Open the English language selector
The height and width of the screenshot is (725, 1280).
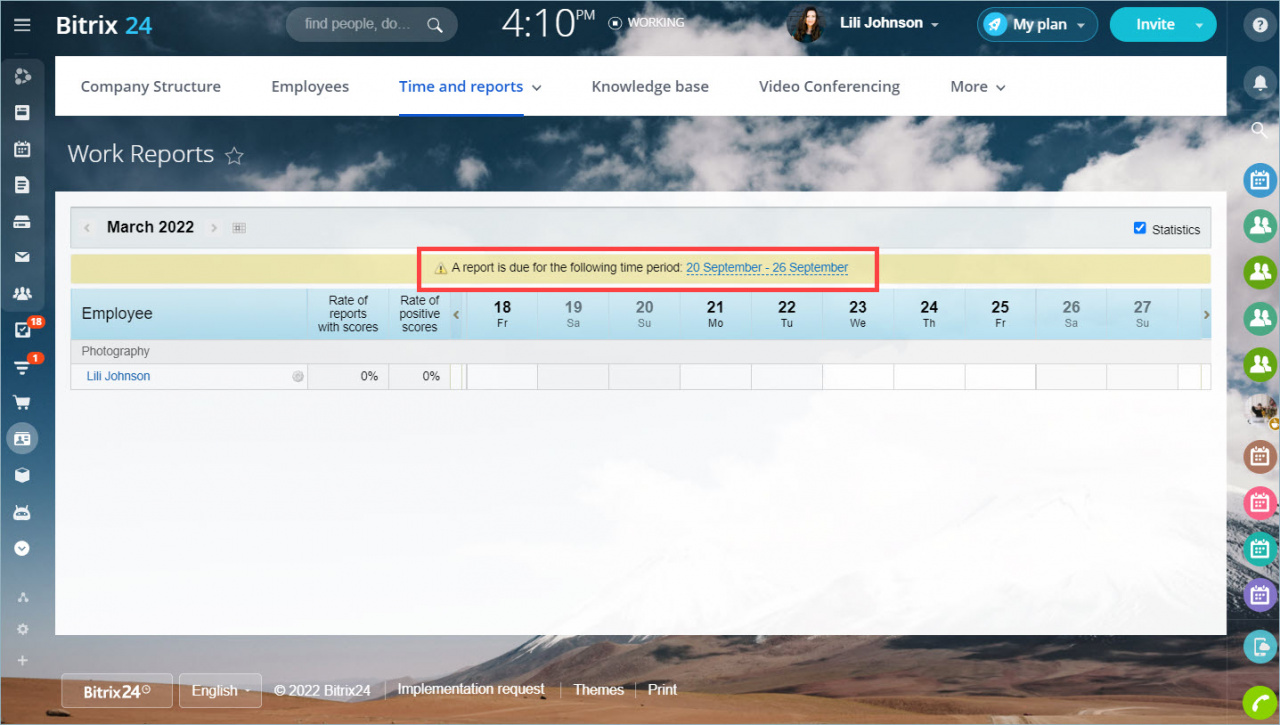coord(220,690)
